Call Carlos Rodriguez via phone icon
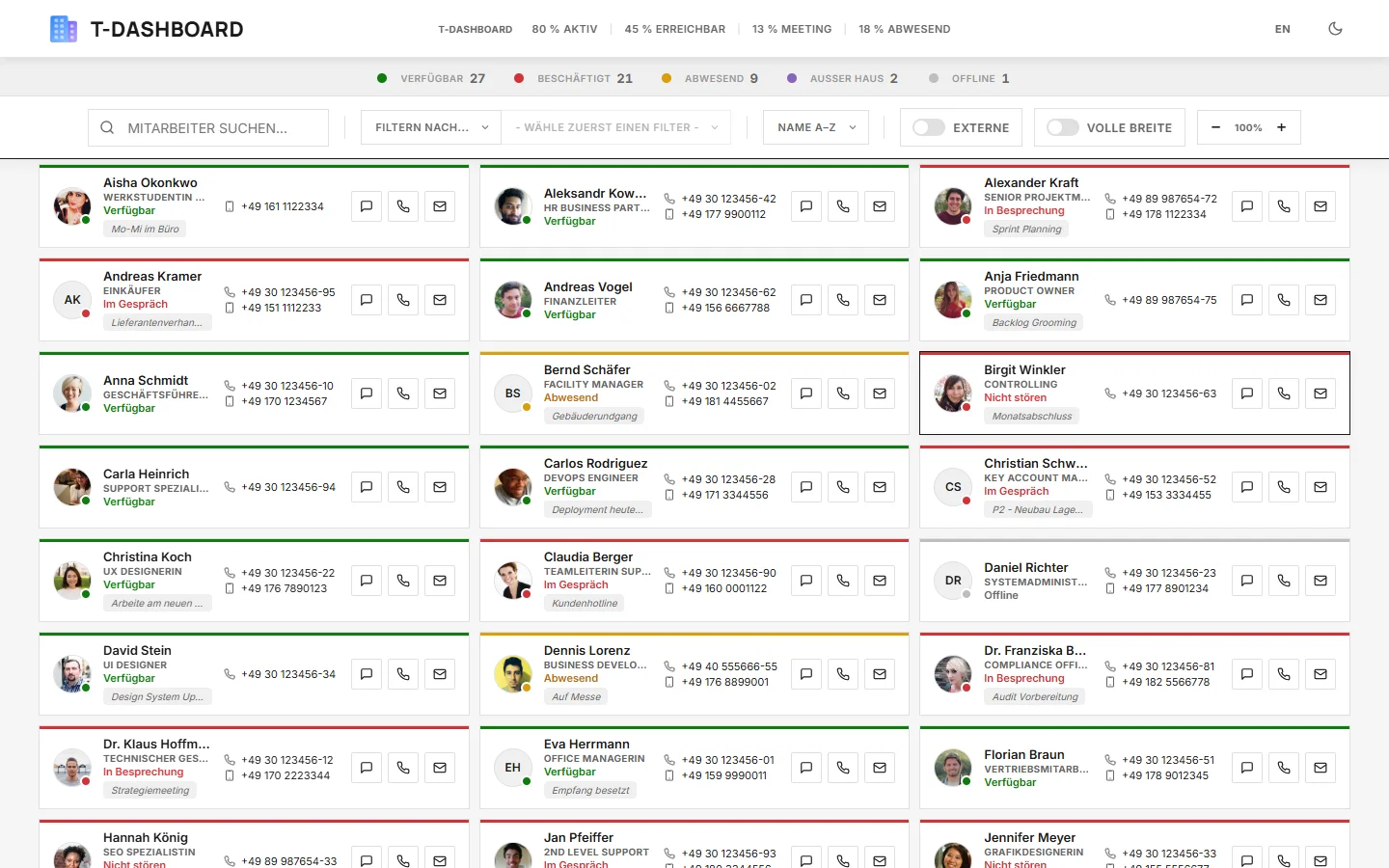1389x868 pixels. point(843,487)
